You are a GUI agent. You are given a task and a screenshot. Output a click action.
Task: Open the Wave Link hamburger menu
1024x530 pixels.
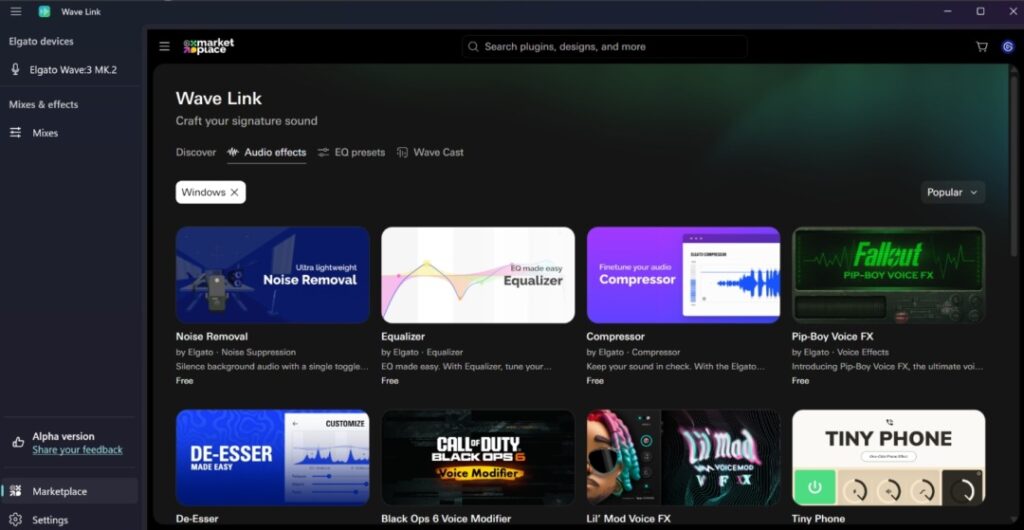(16, 11)
